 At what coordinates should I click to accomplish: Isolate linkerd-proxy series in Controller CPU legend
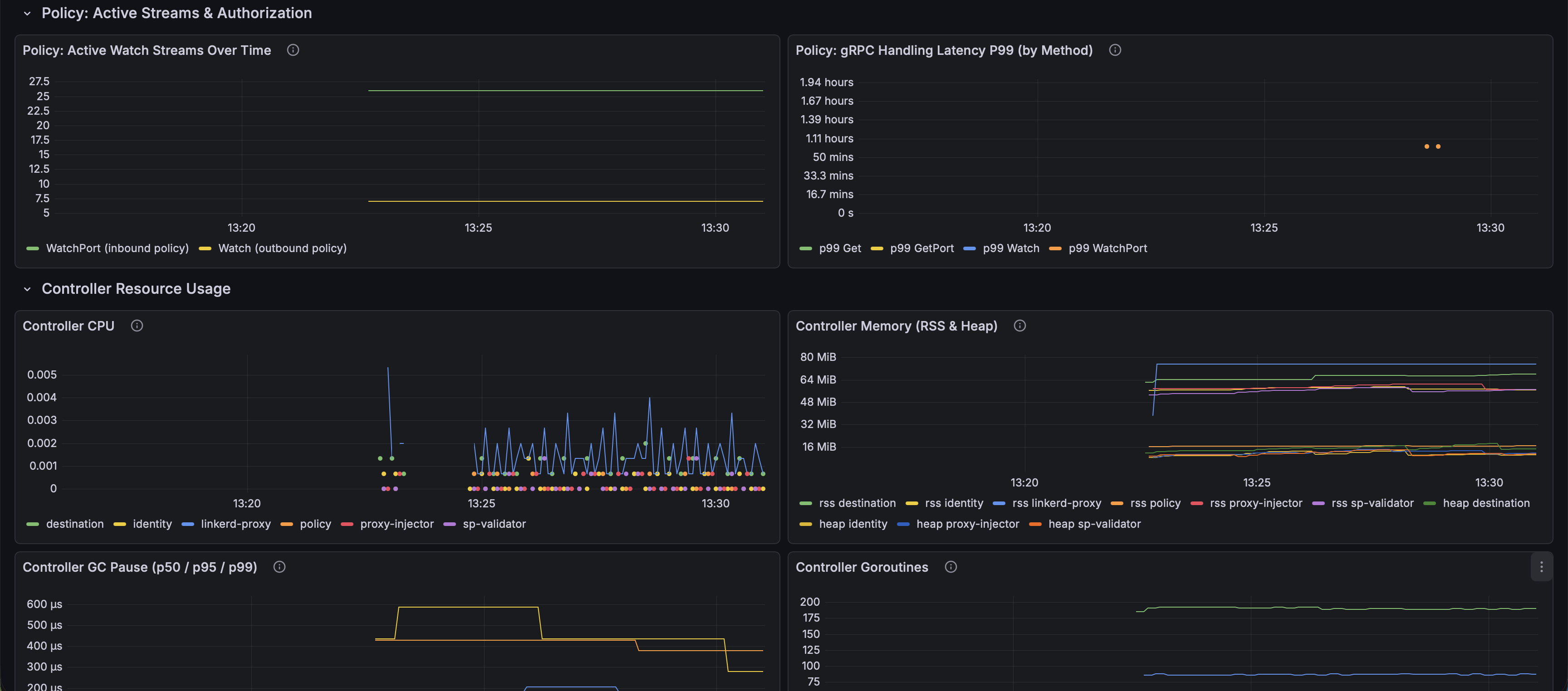pos(235,524)
